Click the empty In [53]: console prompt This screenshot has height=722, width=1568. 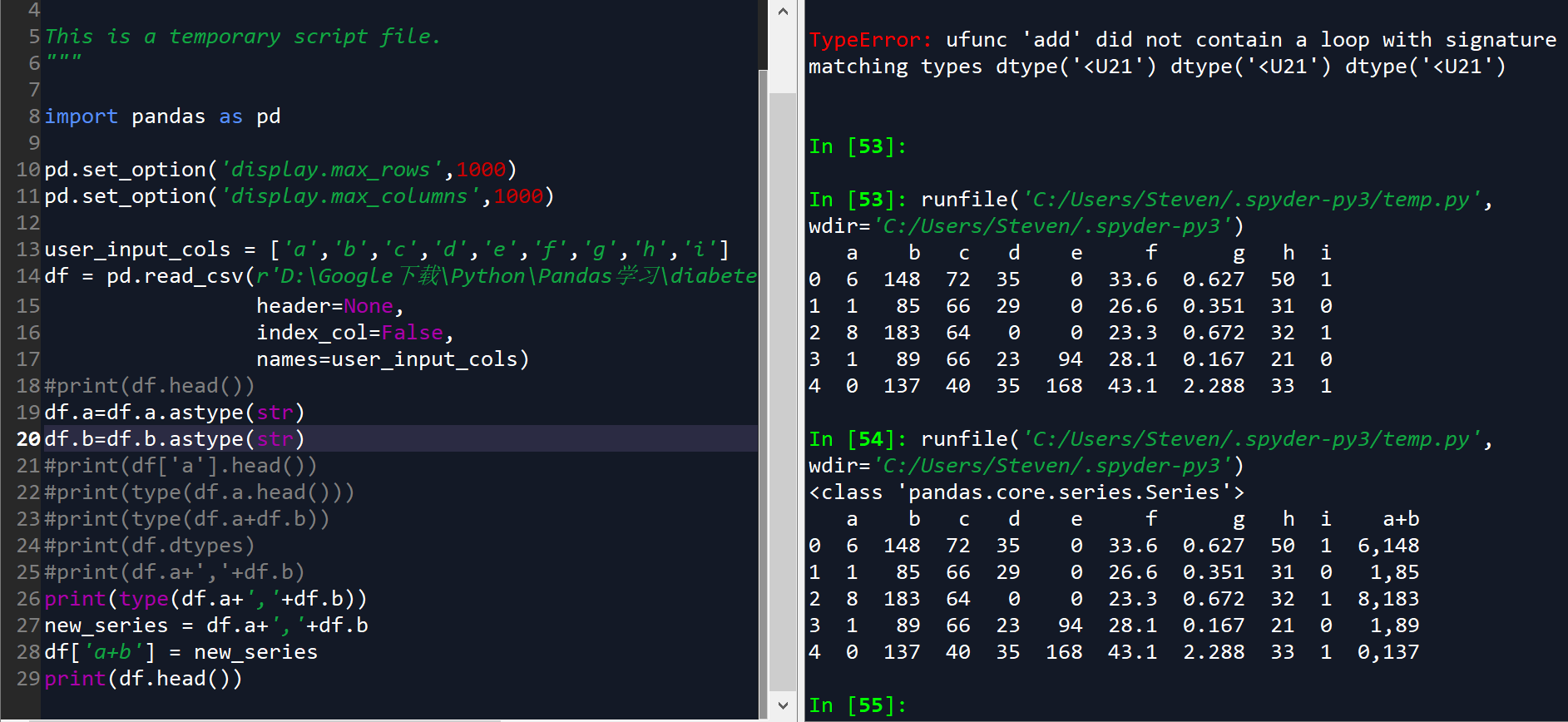858,146
